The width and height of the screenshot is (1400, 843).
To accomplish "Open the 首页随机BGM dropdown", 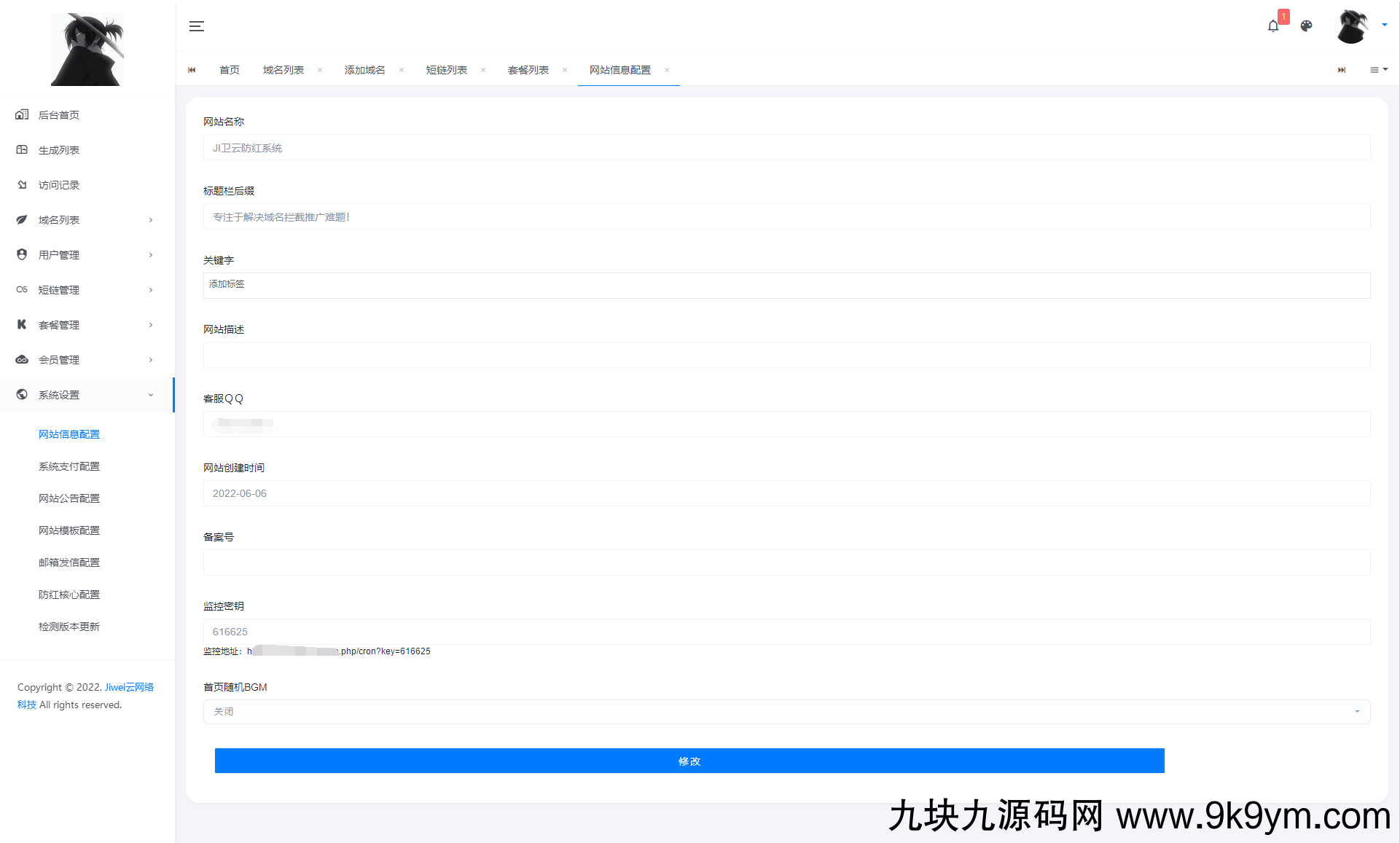I will click(786, 712).
